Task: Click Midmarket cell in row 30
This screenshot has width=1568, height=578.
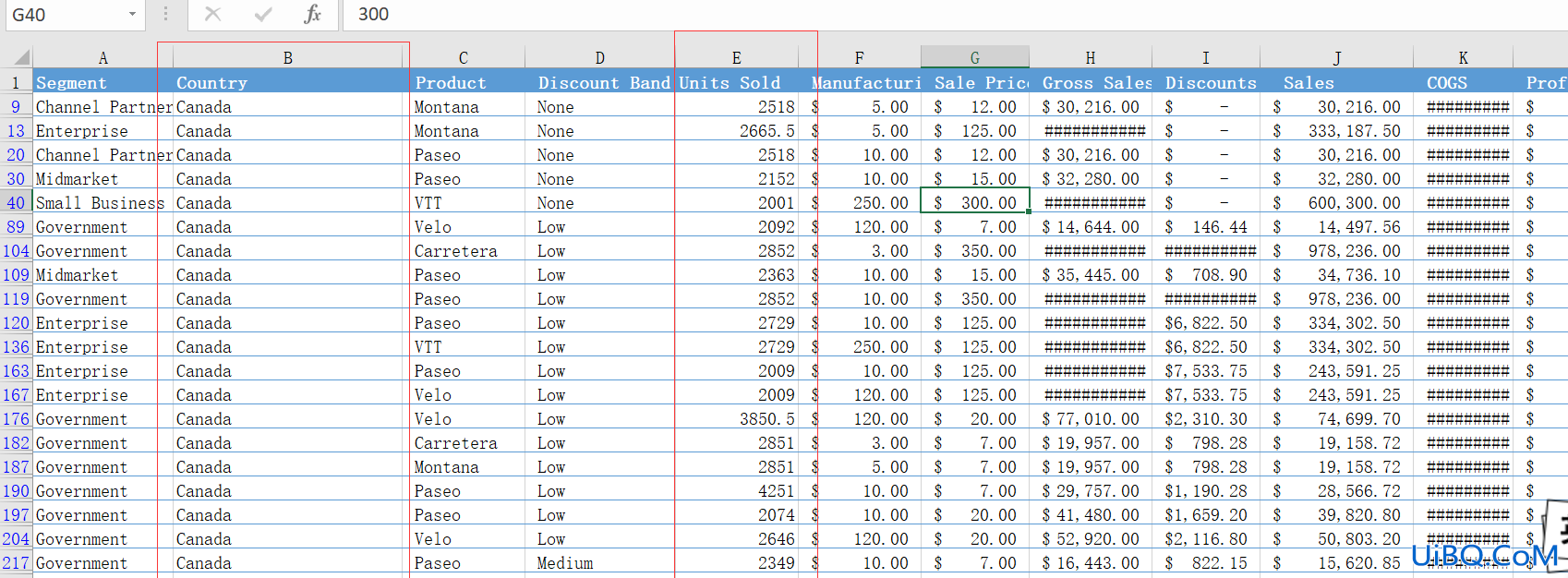Action: (103, 178)
